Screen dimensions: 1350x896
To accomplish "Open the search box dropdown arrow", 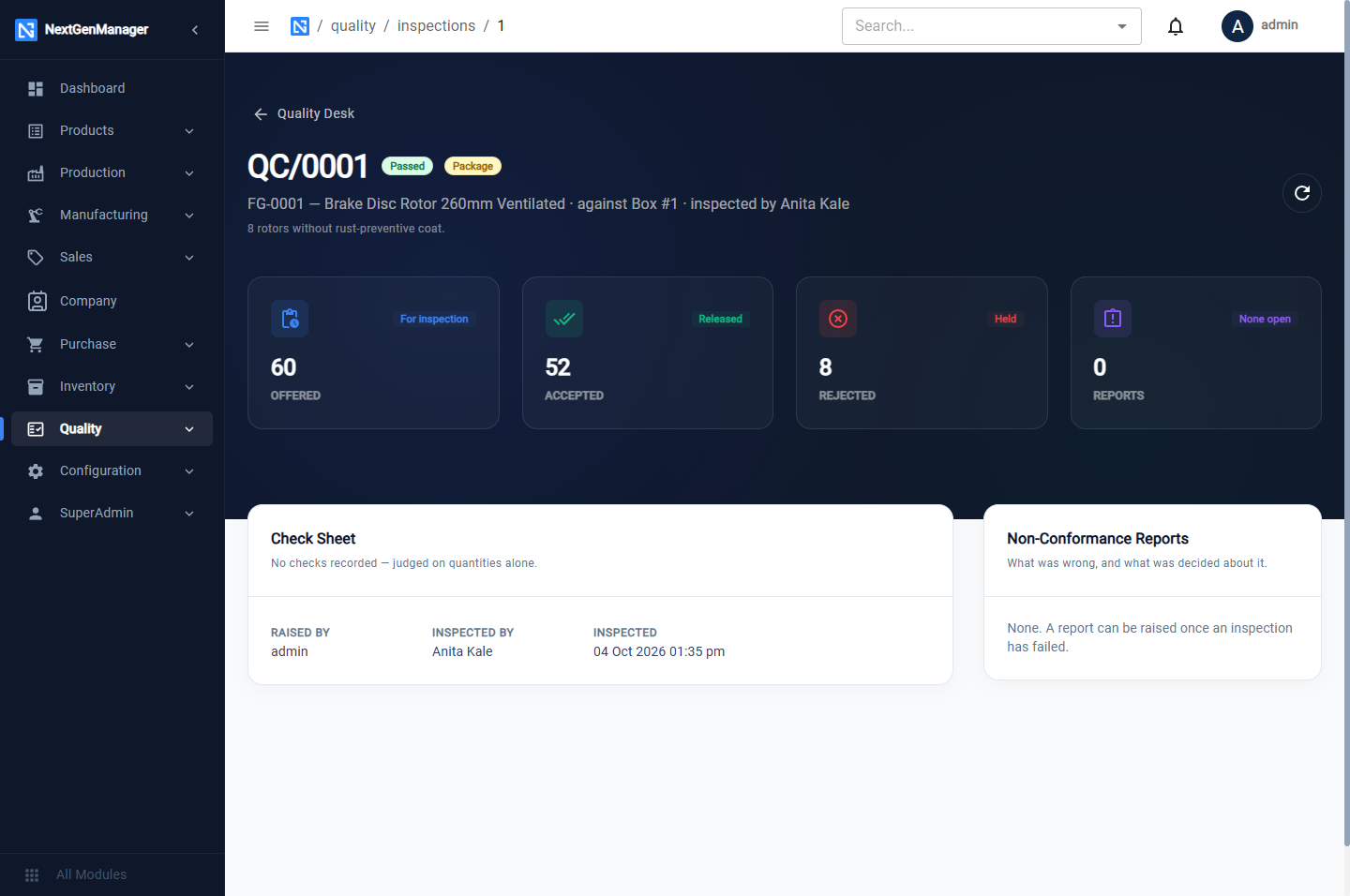I will pos(1122,26).
